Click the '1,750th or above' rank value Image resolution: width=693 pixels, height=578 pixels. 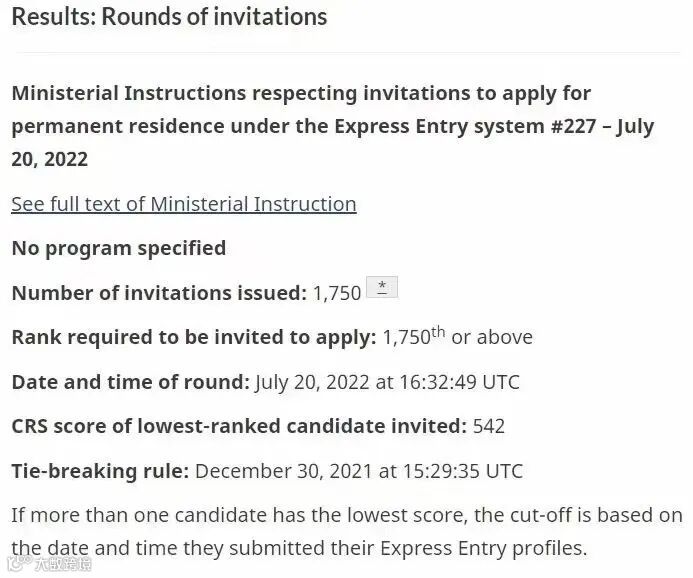[x=457, y=337]
